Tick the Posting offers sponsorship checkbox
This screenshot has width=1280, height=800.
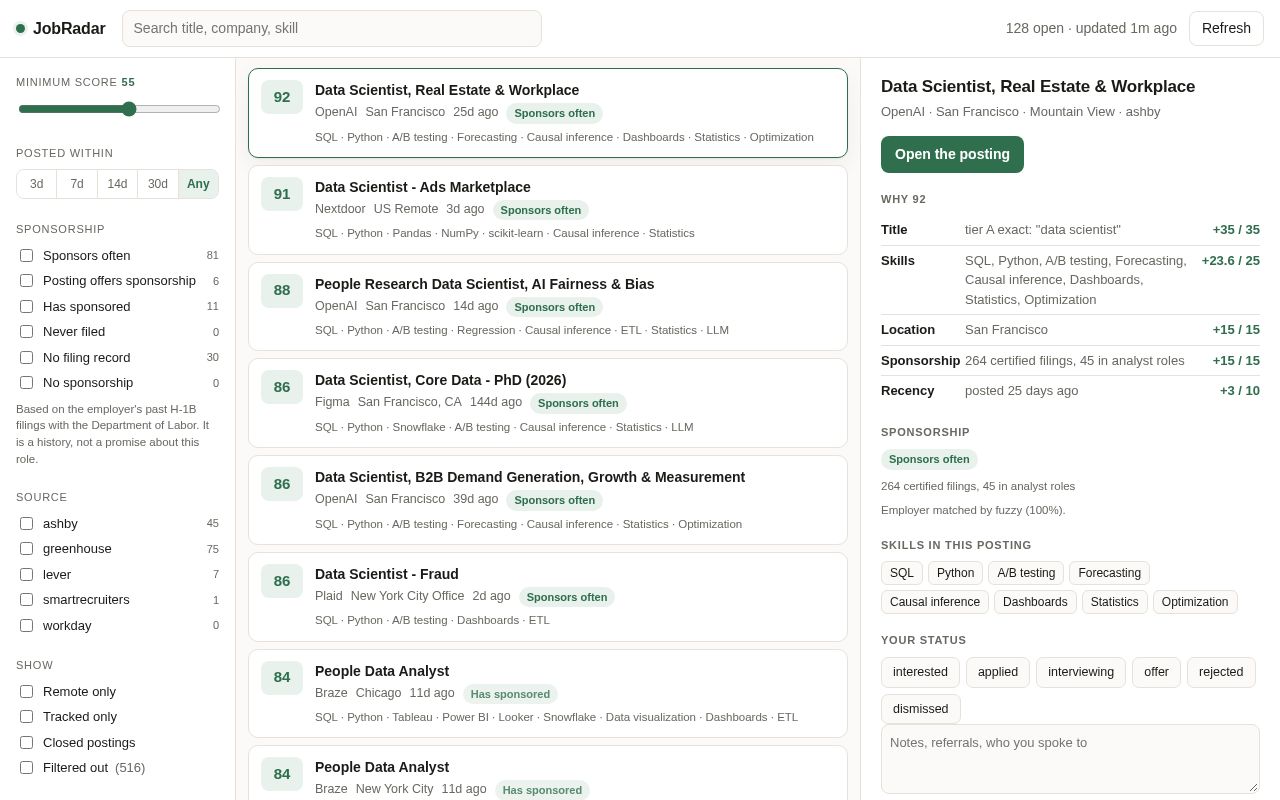[26, 281]
